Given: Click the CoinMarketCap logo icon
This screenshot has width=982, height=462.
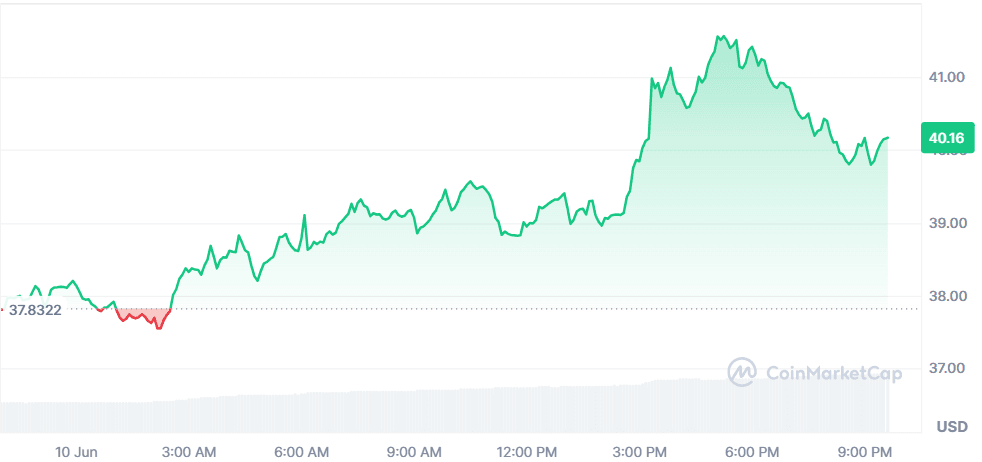Looking at the screenshot, I should coord(741,372).
